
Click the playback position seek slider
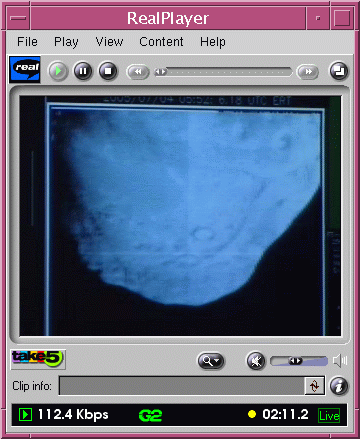[223, 72]
